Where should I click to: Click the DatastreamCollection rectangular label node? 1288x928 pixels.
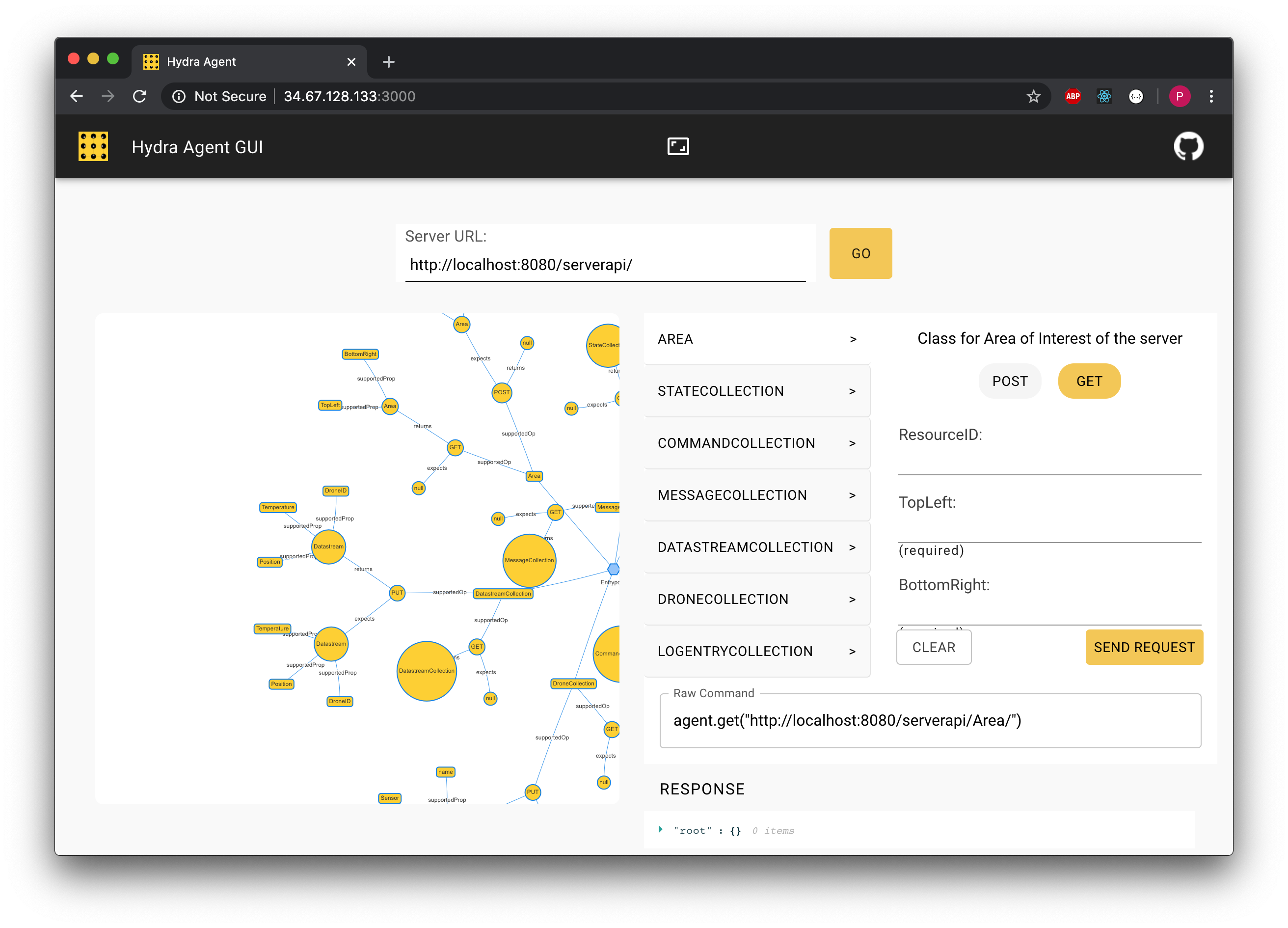coord(503,594)
